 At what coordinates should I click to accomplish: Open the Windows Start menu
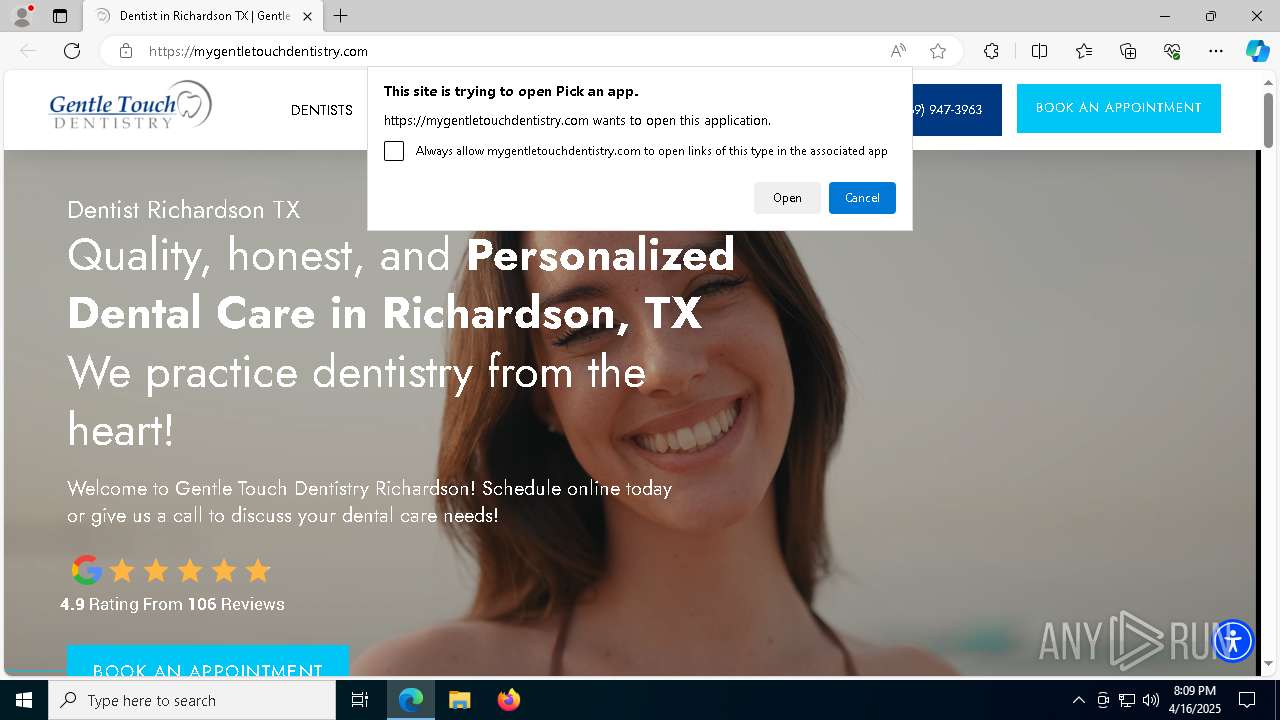[x=24, y=700]
